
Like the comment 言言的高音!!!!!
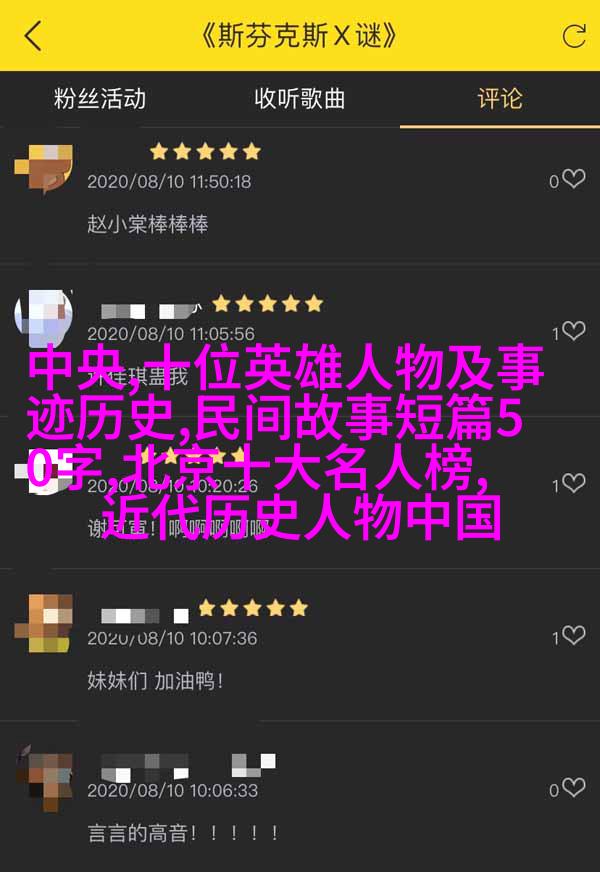click(573, 788)
